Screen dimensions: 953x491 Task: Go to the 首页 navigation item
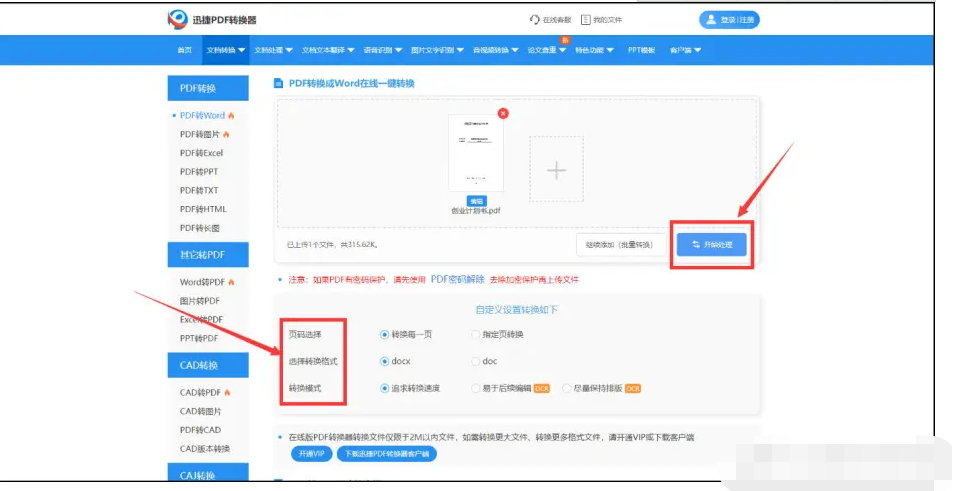(x=184, y=50)
